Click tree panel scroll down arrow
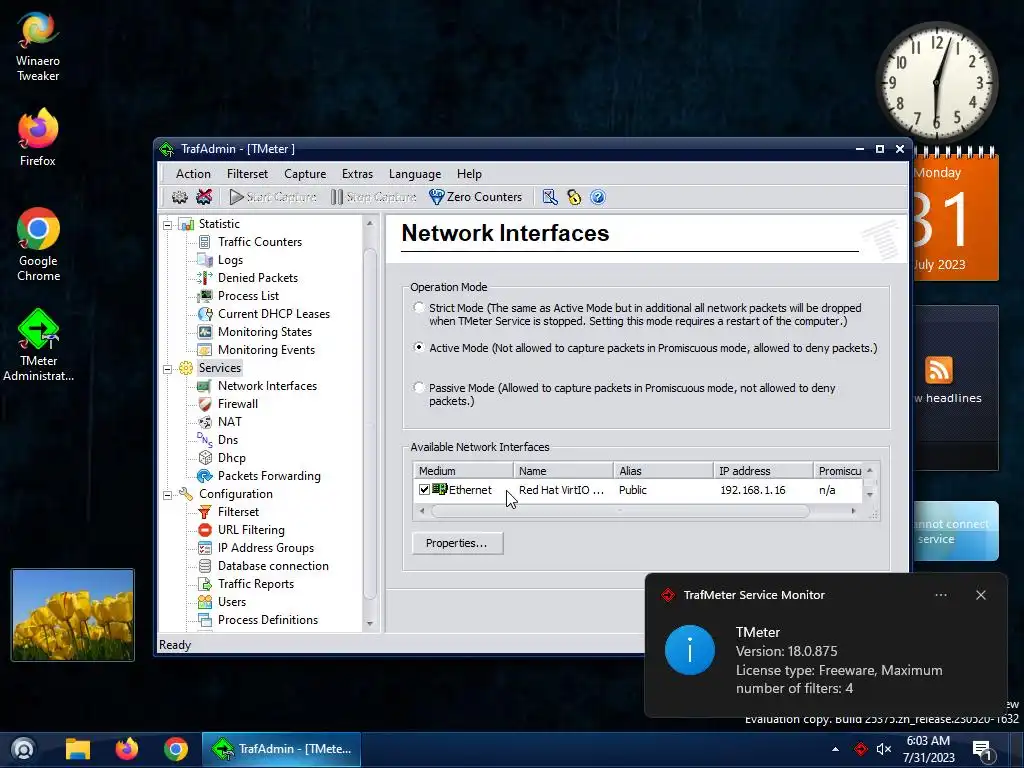The width and height of the screenshot is (1024, 768). click(370, 624)
